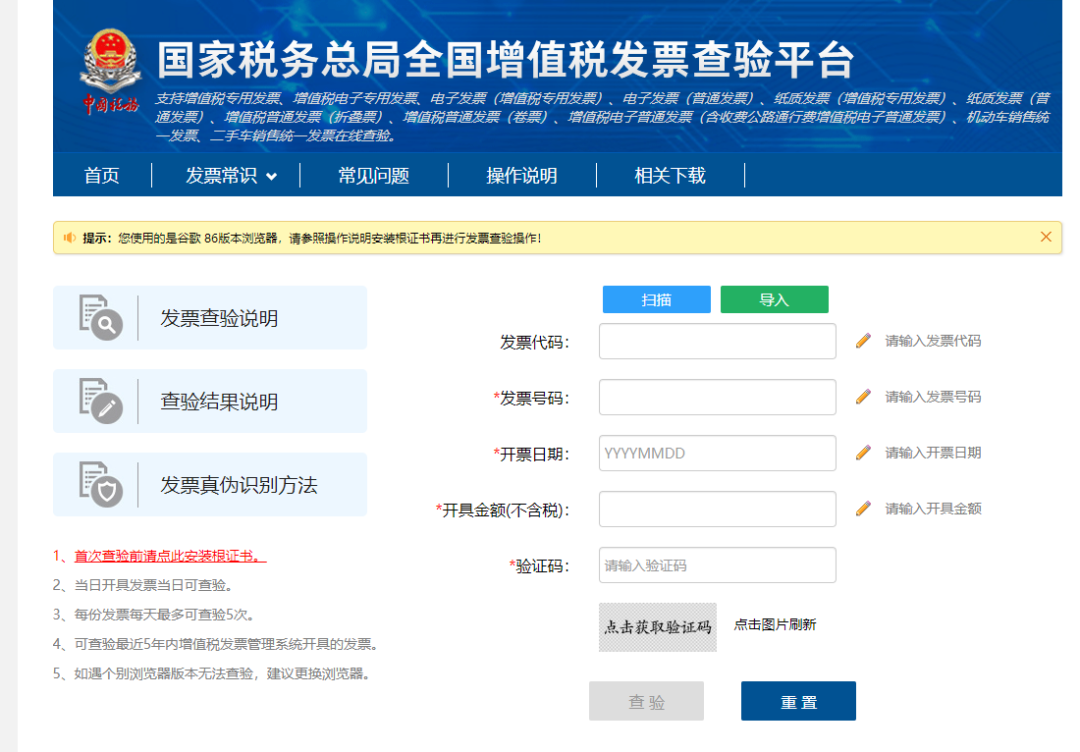Click the 国家税务总局全国增值税发票查验平台 title

506,59
